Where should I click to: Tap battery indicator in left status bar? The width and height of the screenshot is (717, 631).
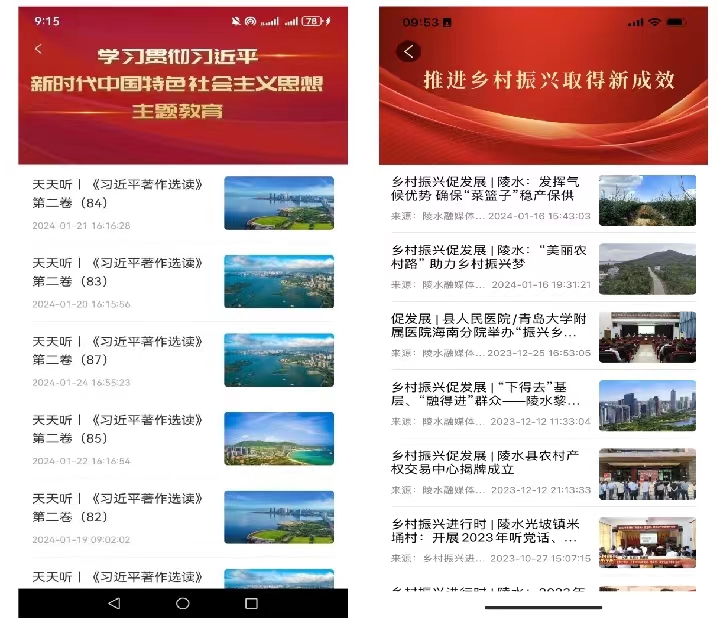pos(312,21)
